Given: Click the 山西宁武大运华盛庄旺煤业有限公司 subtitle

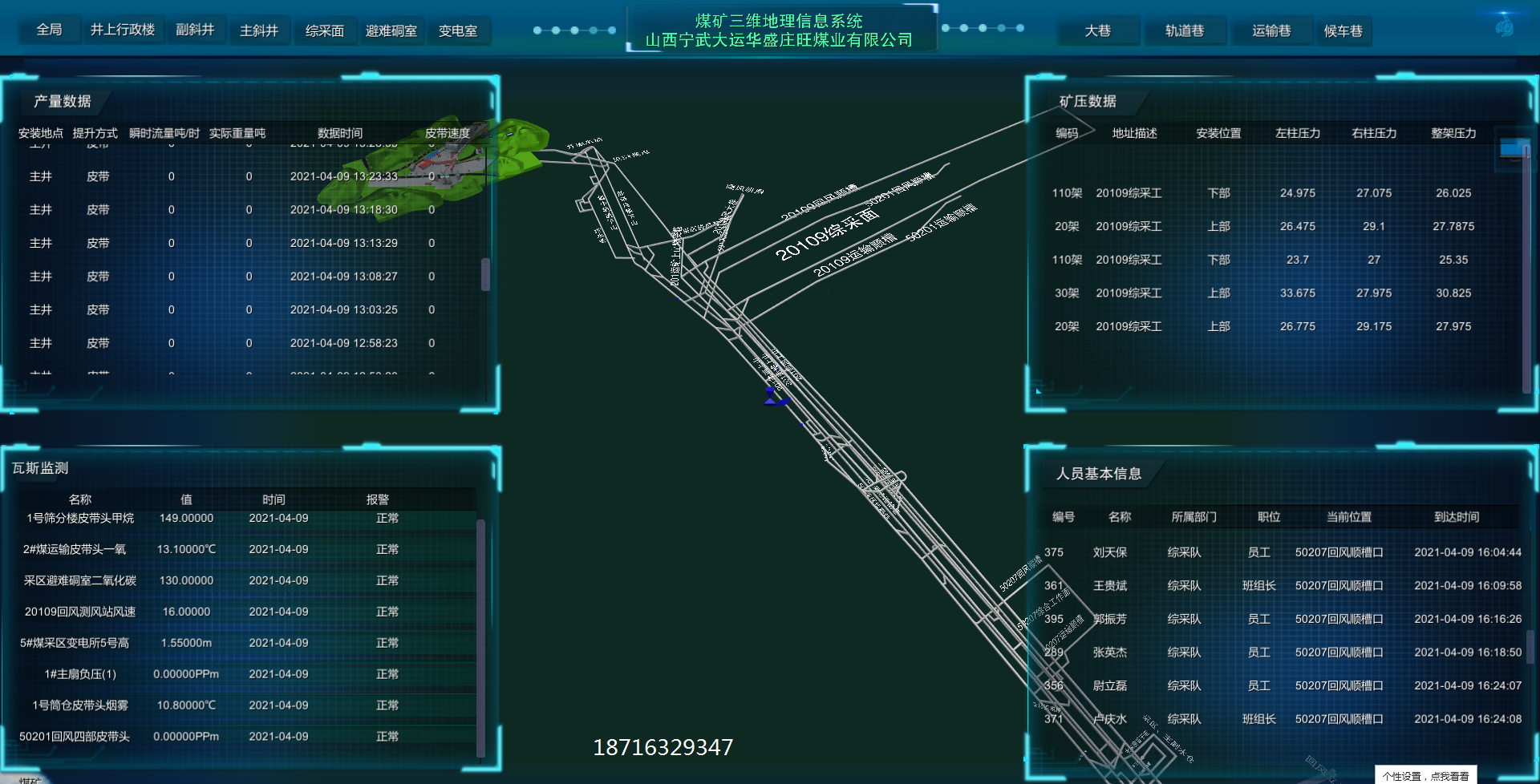Looking at the screenshot, I should 779,39.
